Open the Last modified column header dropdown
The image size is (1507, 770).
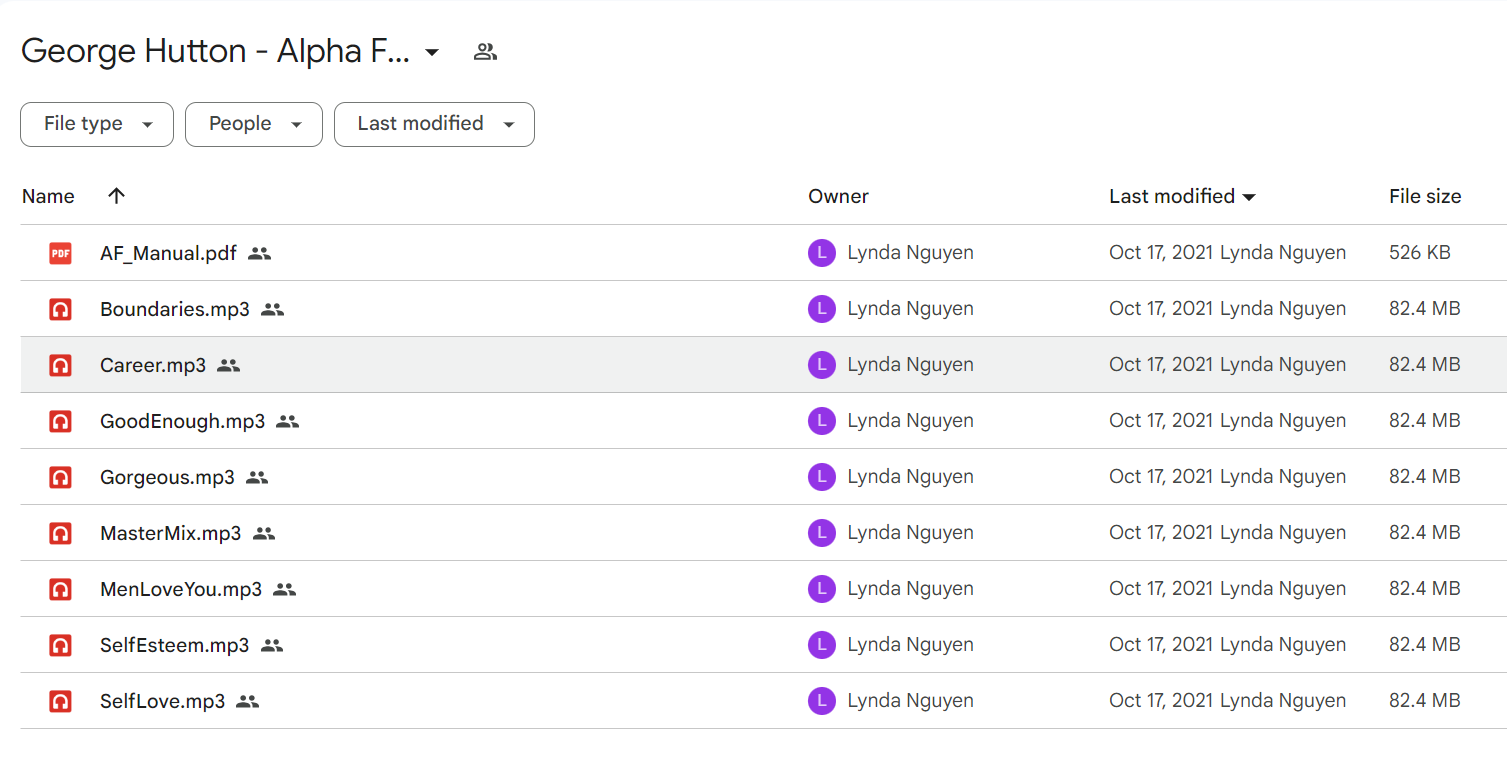(1249, 198)
